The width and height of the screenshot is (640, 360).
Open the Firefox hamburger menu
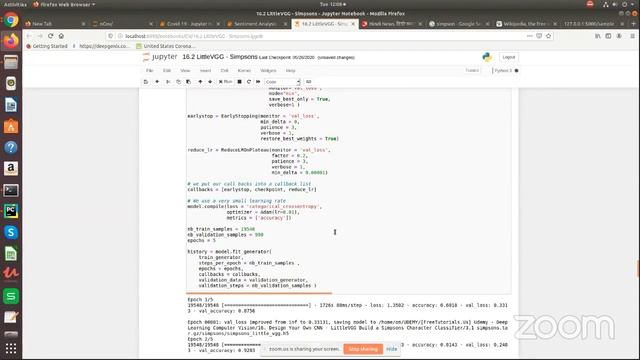632,36
